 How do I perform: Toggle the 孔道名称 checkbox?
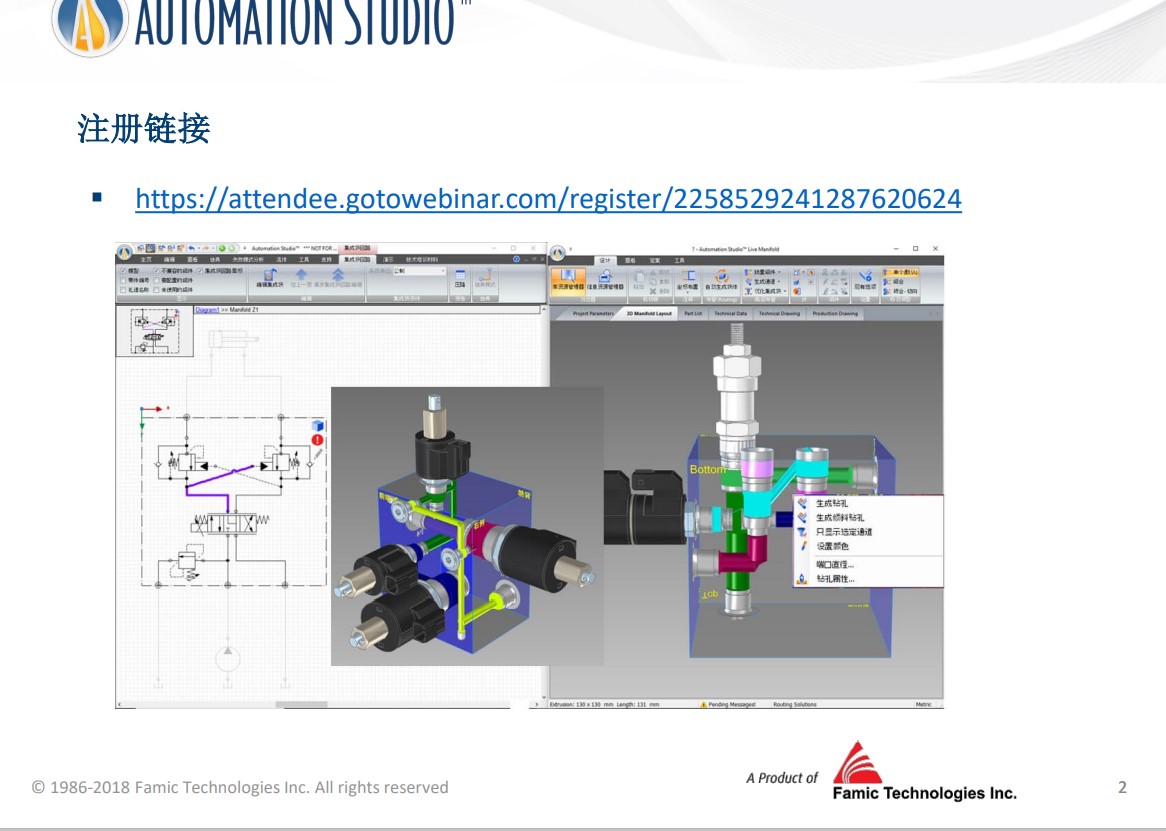coord(123,290)
